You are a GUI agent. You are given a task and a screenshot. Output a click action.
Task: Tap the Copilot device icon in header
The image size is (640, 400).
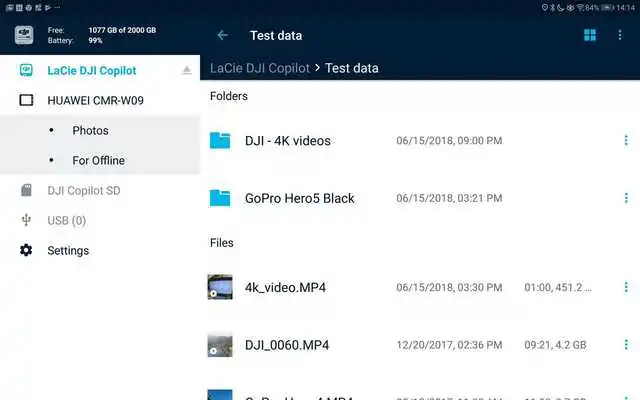point(24,35)
